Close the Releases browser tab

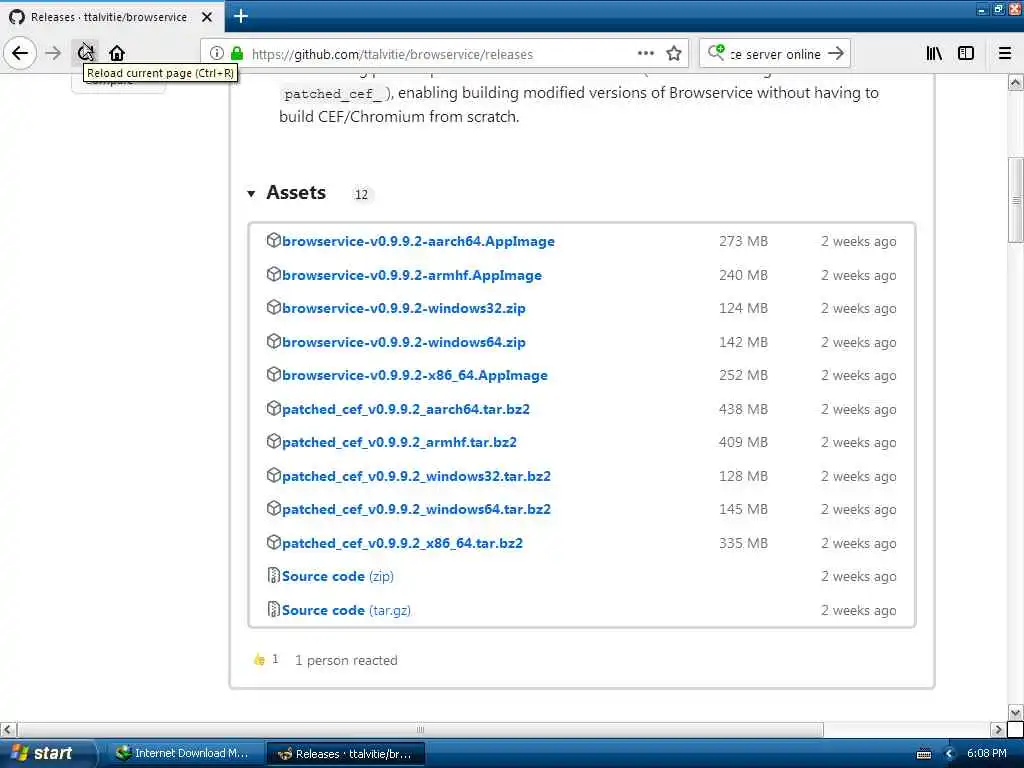click(207, 17)
